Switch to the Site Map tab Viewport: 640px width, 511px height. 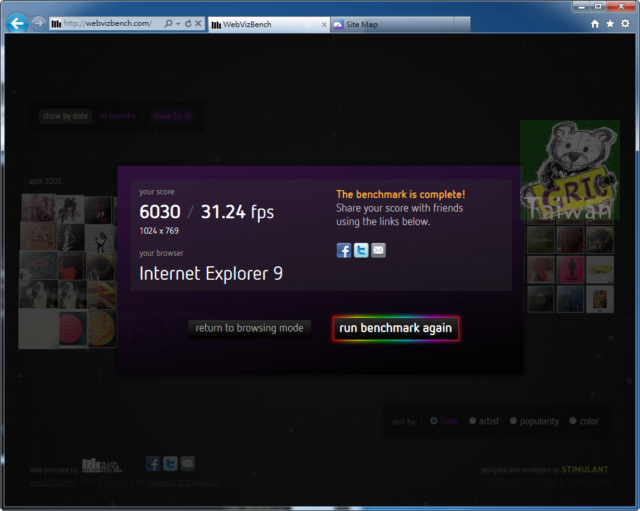392,24
